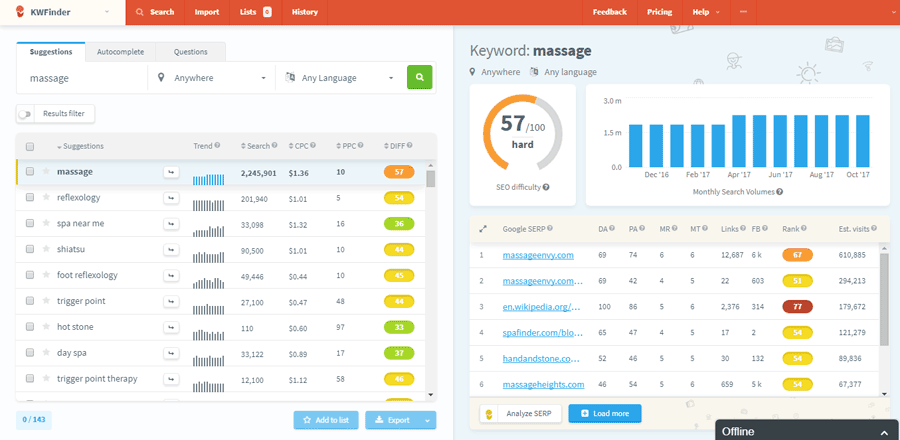The image size is (900, 440).
Task: Click the Load more button
Action: (x=605, y=414)
